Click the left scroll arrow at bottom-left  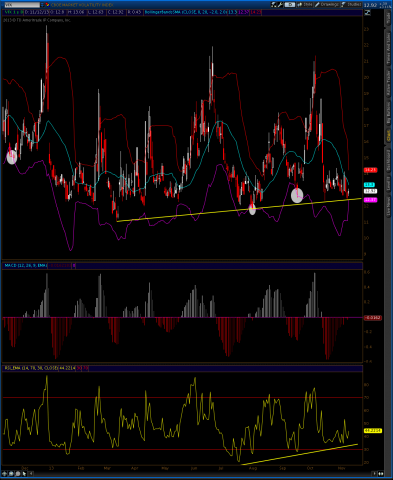[31, 474]
